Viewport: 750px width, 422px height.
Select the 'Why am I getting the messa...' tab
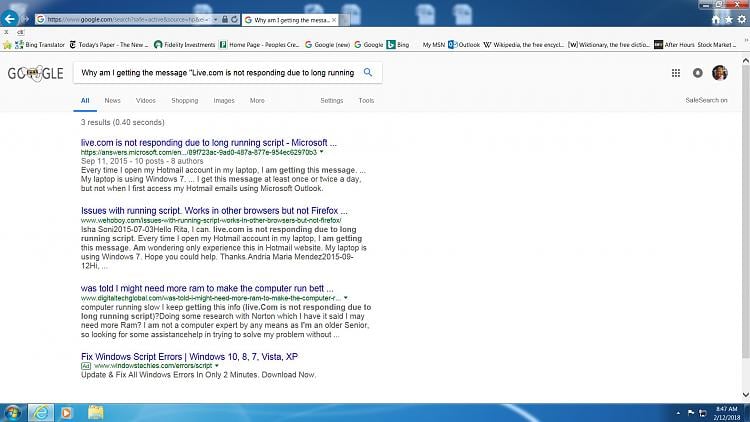point(290,20)
